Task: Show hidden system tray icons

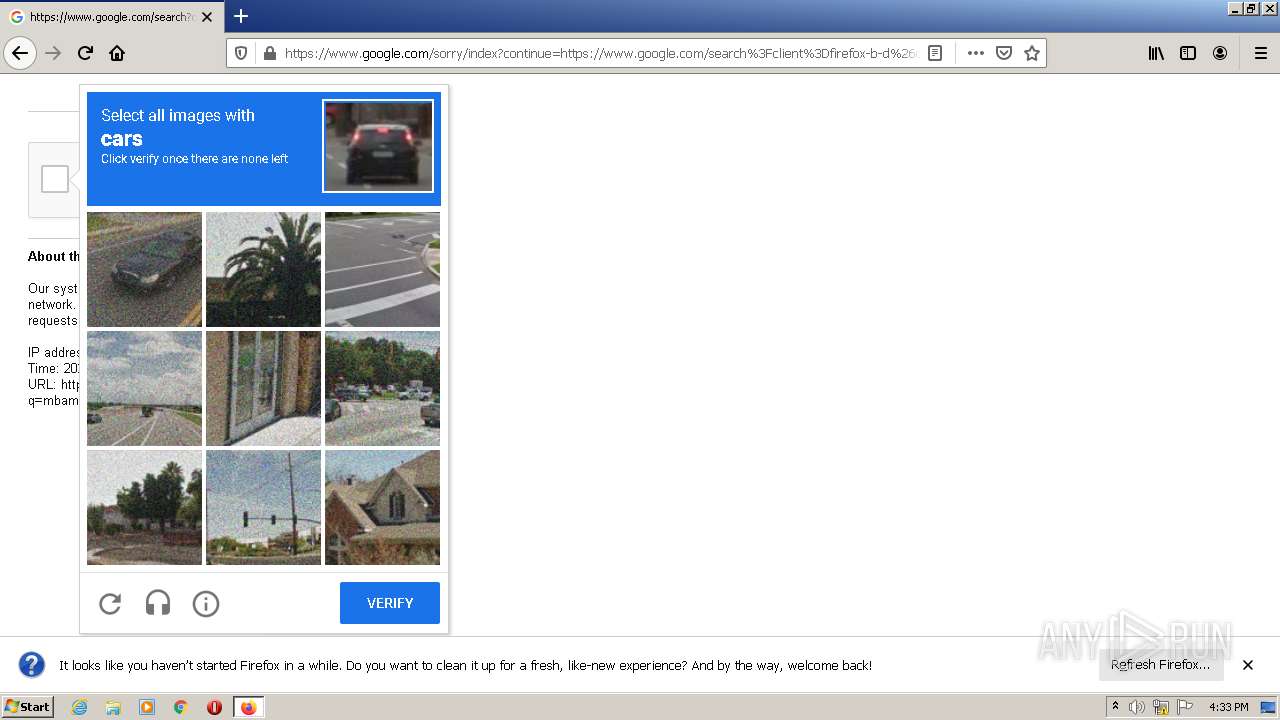Action: coord(1115,707)
